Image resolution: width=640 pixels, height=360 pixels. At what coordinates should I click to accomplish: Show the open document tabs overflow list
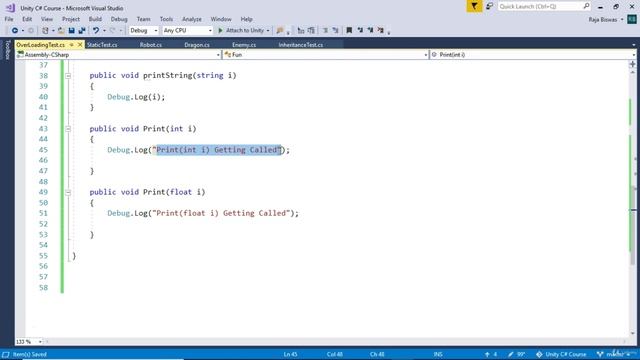[x=633, y=45]
